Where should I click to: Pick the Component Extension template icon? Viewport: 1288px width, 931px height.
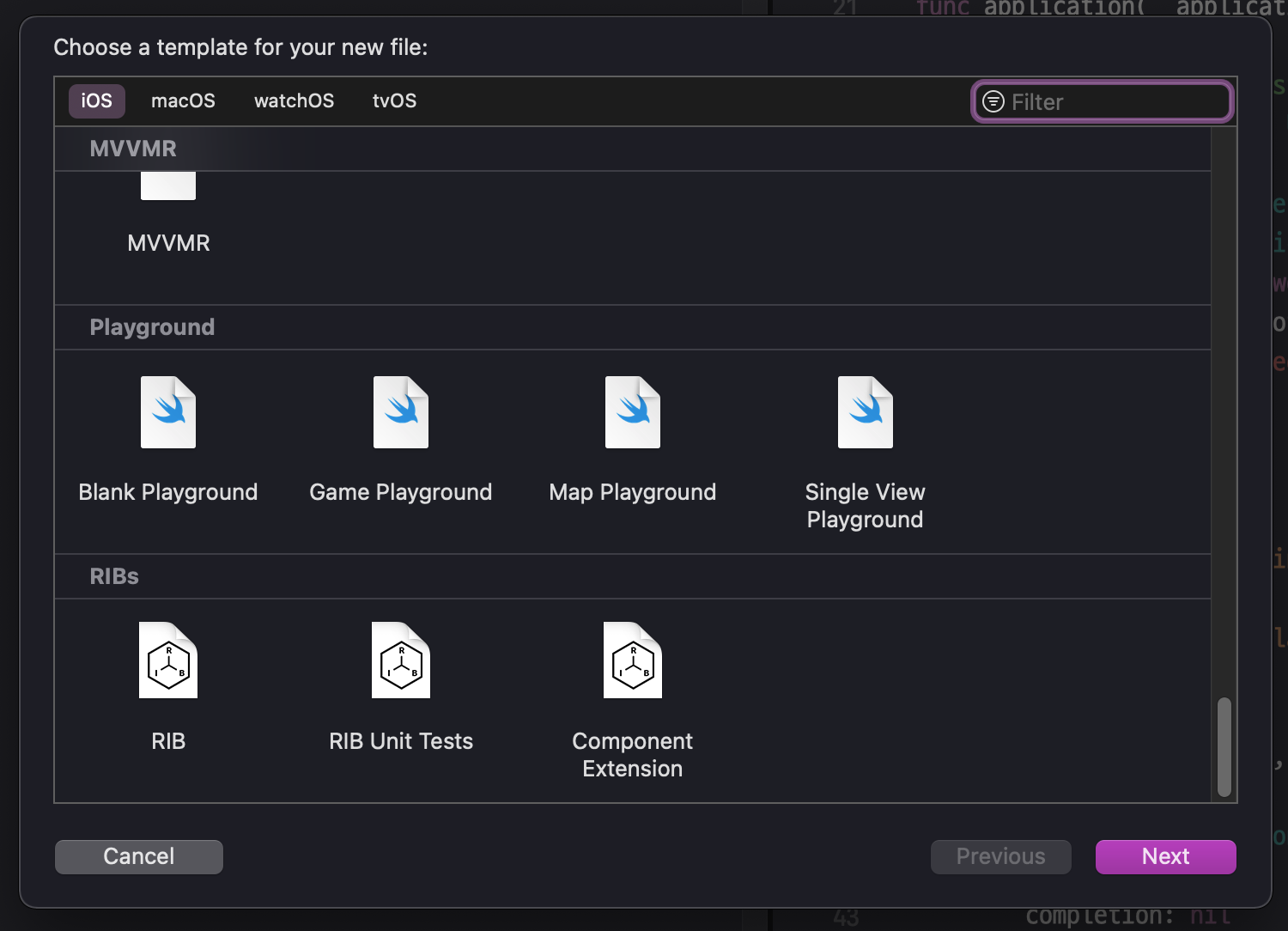tap(633, 660)
